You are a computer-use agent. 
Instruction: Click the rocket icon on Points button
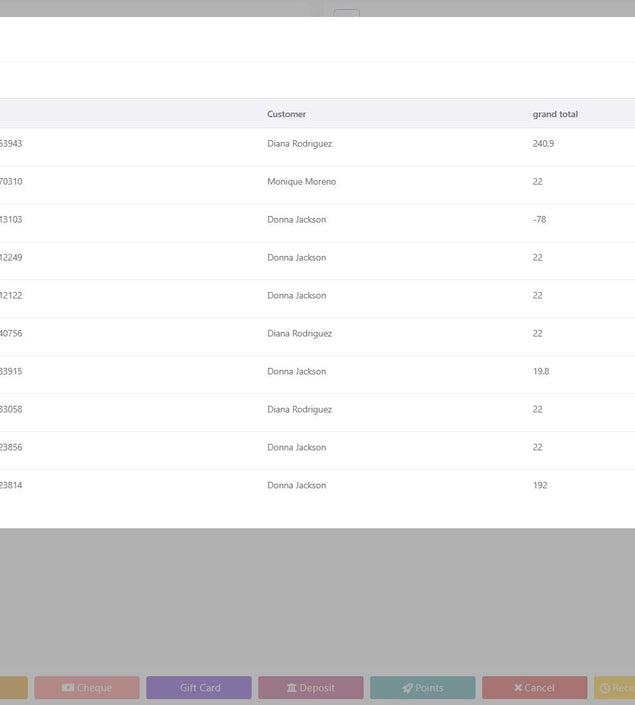pyautogui.click(x=408, y=688)
